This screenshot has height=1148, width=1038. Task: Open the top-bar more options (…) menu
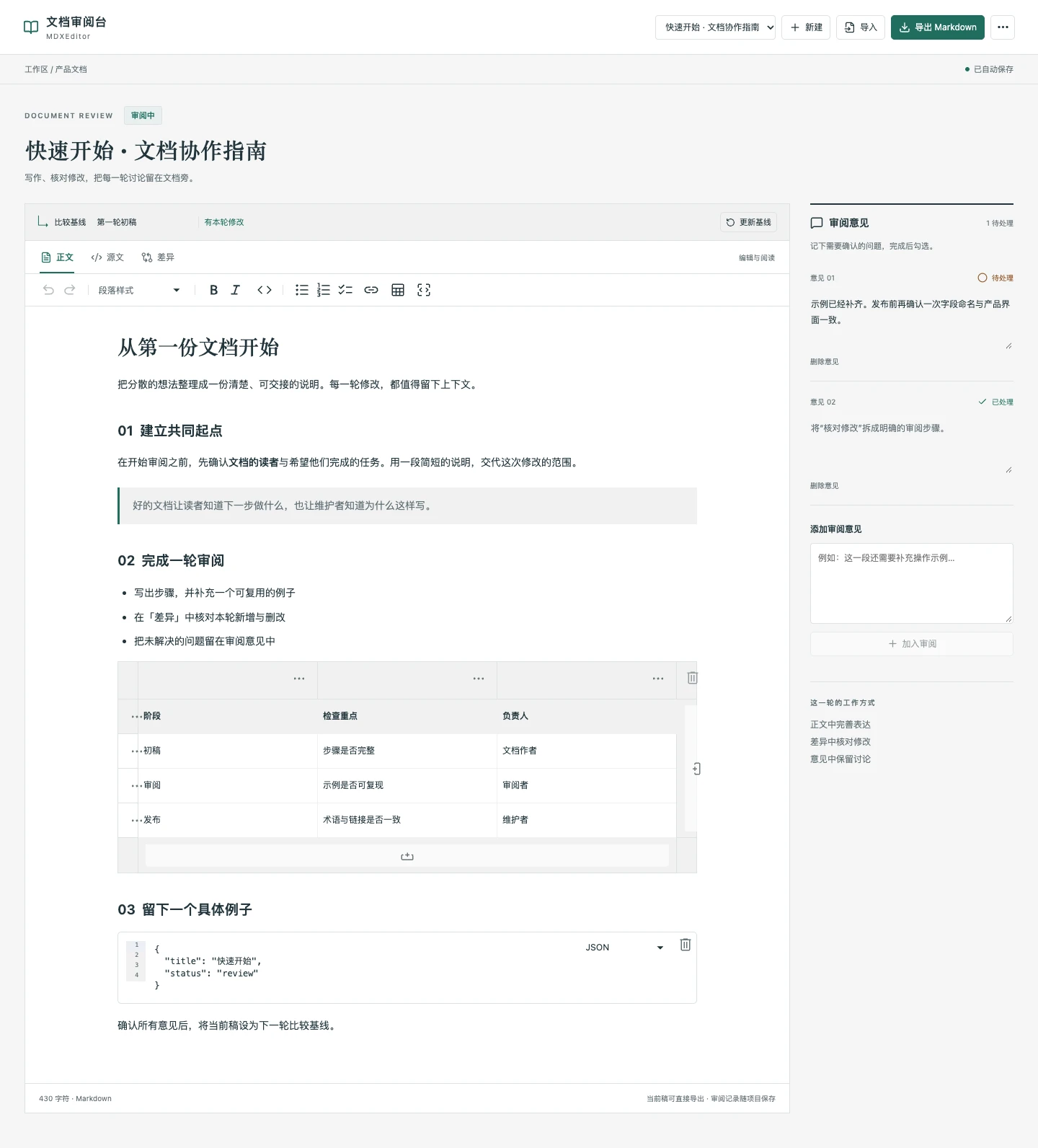click(1003, 27)
